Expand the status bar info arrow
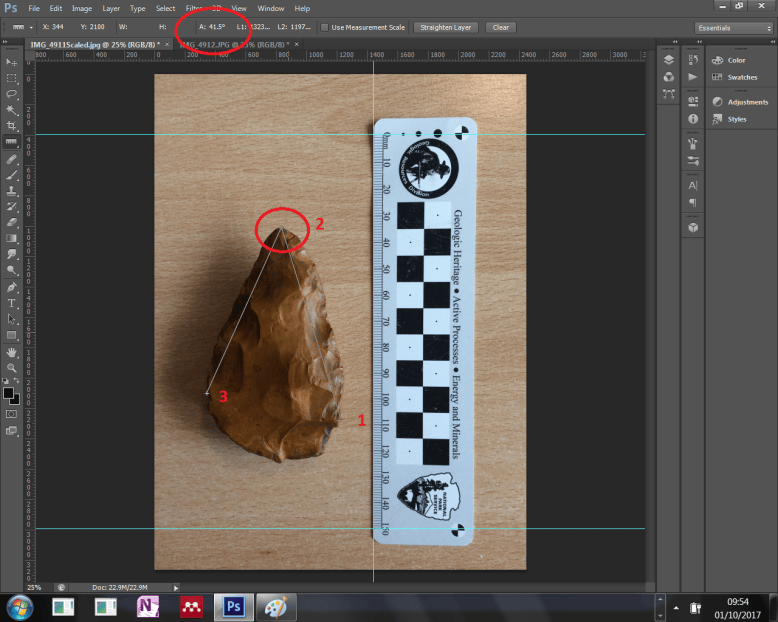This screenshot has width=778, height=622. [176, 588]
